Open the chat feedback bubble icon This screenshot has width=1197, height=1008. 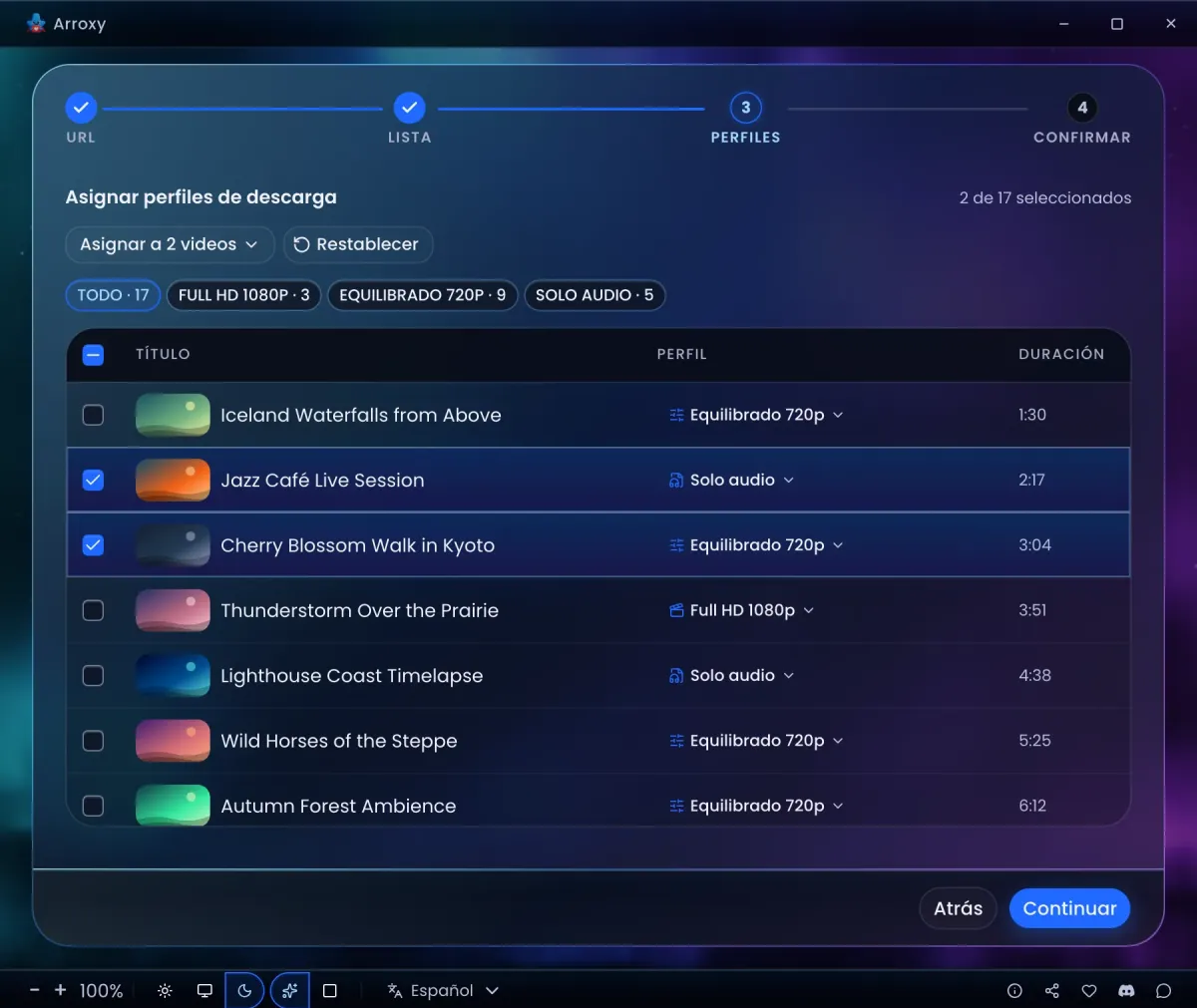point(1163,990)
